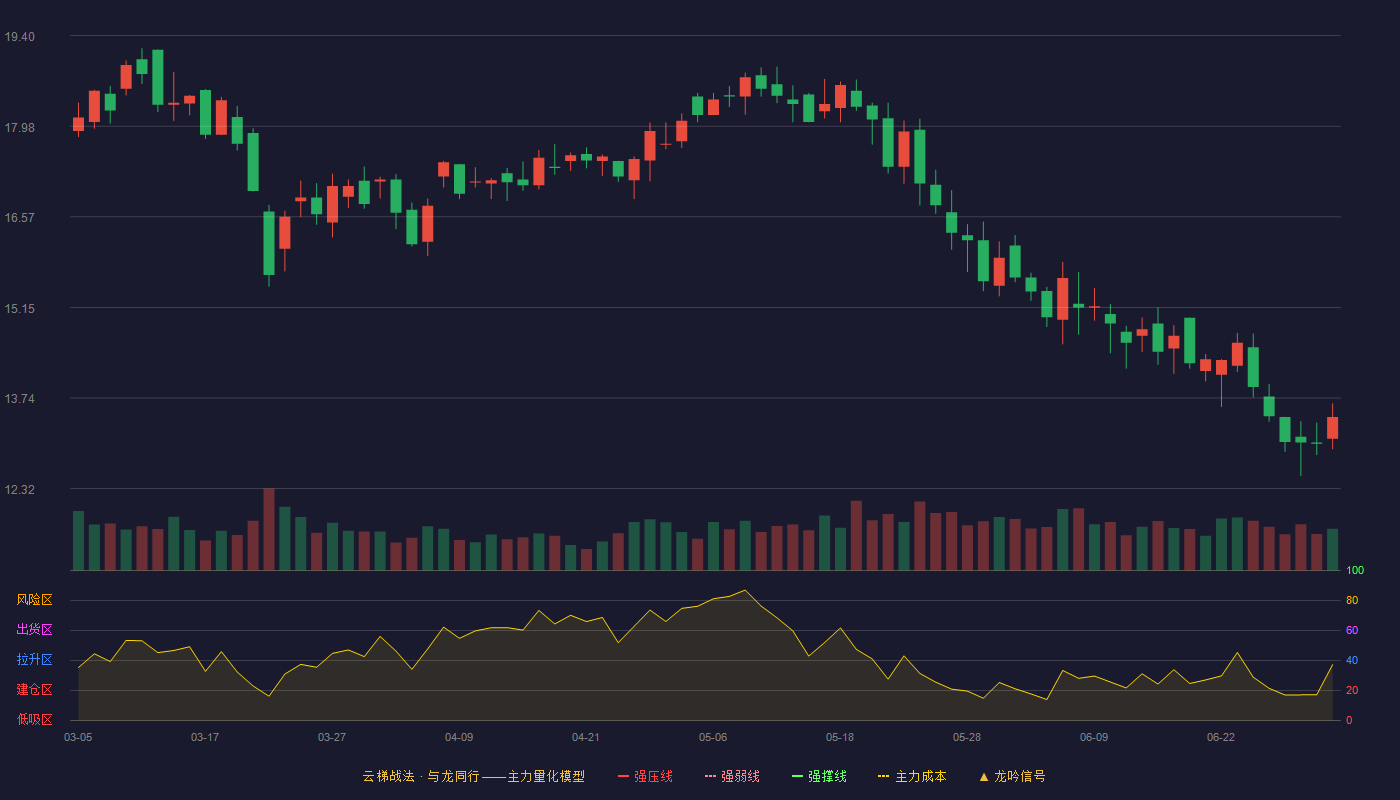Select the 建仓区 zone label
Image resolution: width=1400 pixels, height=800 pixels.
[34, 690]
